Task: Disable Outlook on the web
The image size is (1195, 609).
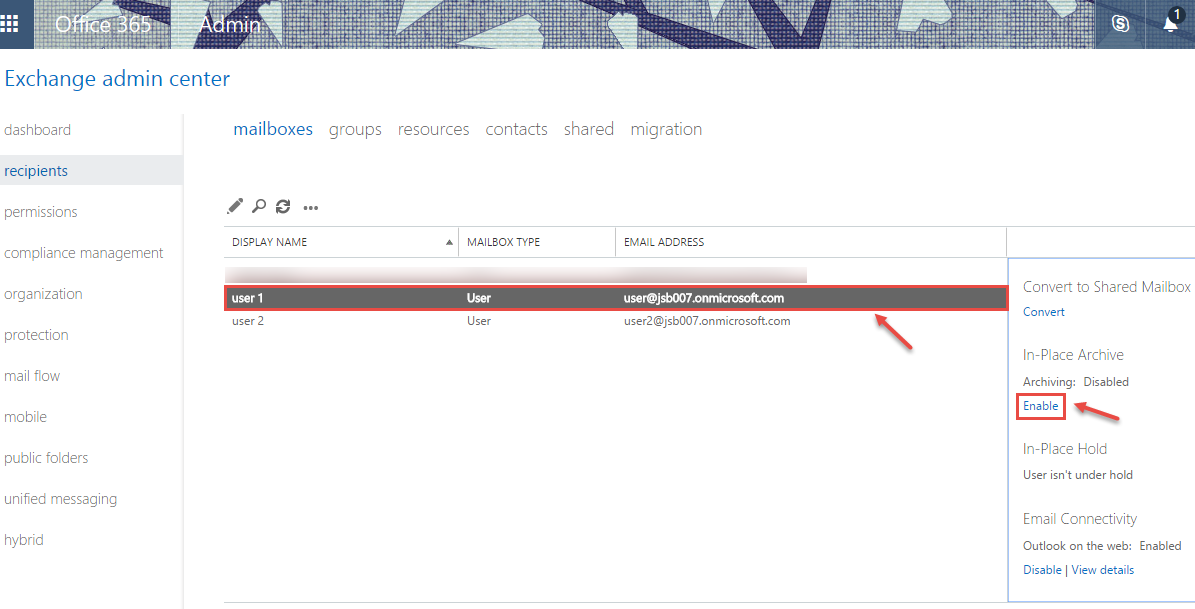Action: click(1042, 570)
